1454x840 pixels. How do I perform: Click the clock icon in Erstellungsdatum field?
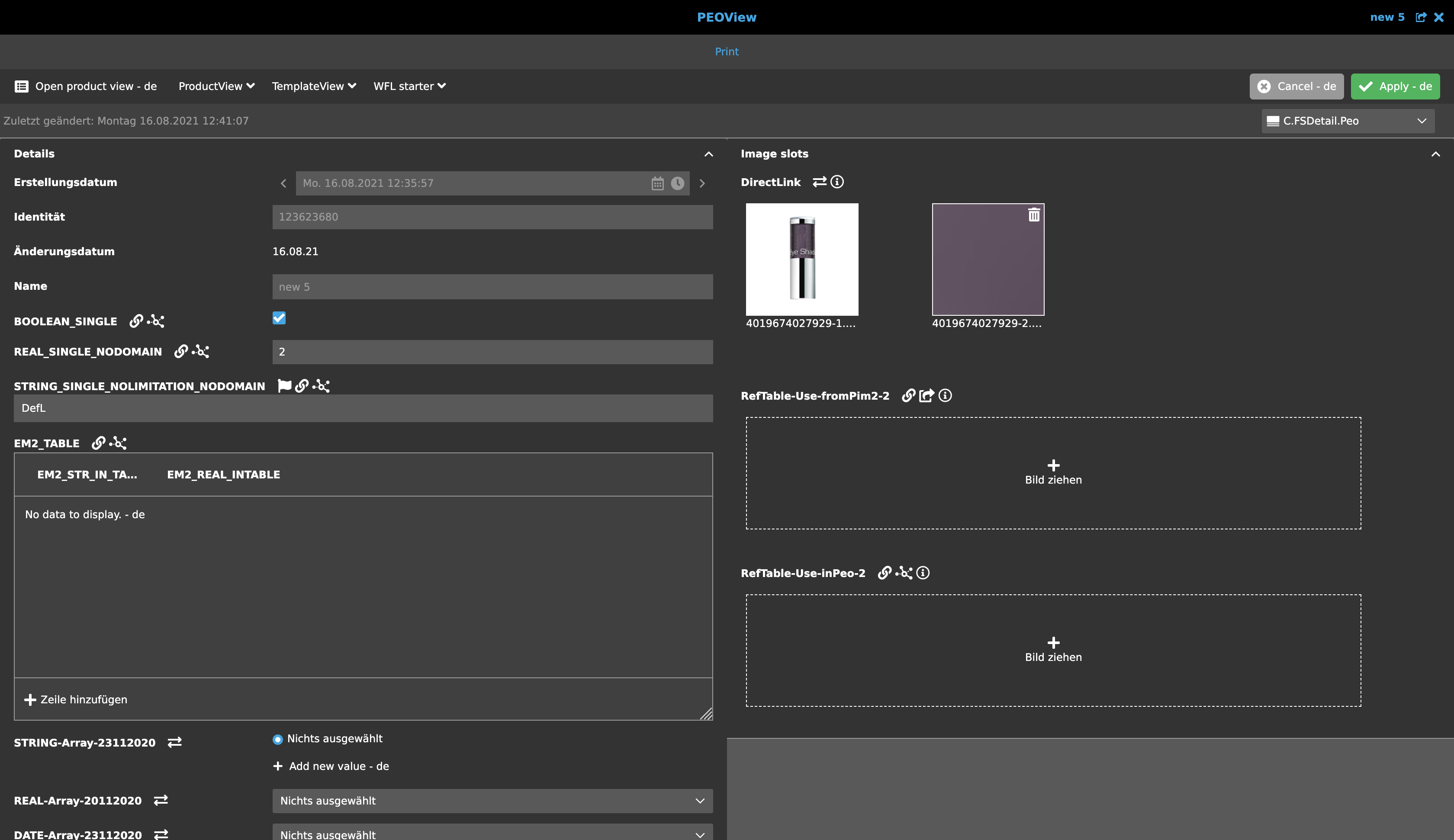[677, 183]
